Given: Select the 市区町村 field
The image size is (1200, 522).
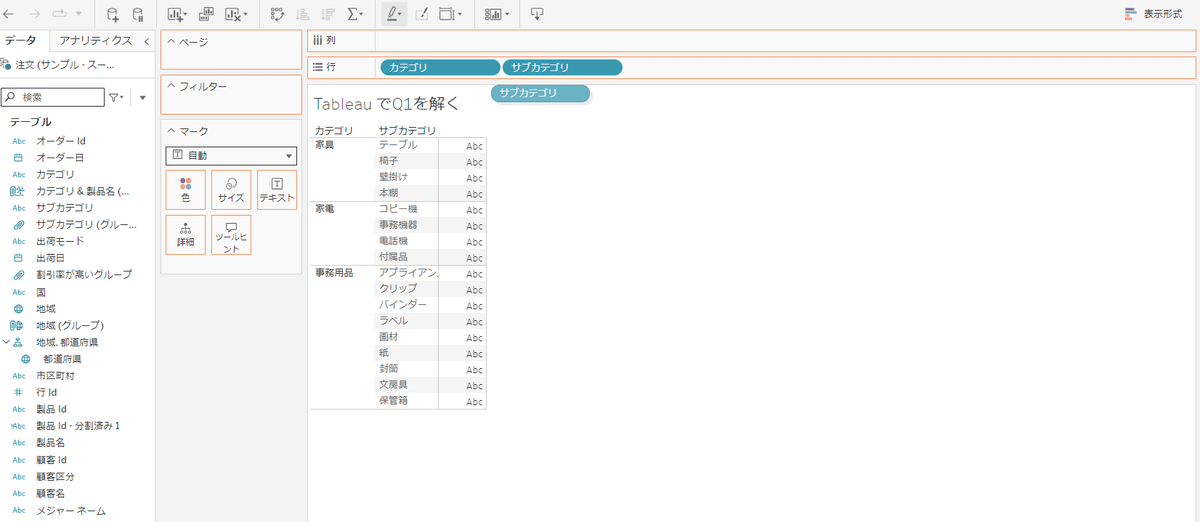Looking at the screenshot, I should click(55, 375).
